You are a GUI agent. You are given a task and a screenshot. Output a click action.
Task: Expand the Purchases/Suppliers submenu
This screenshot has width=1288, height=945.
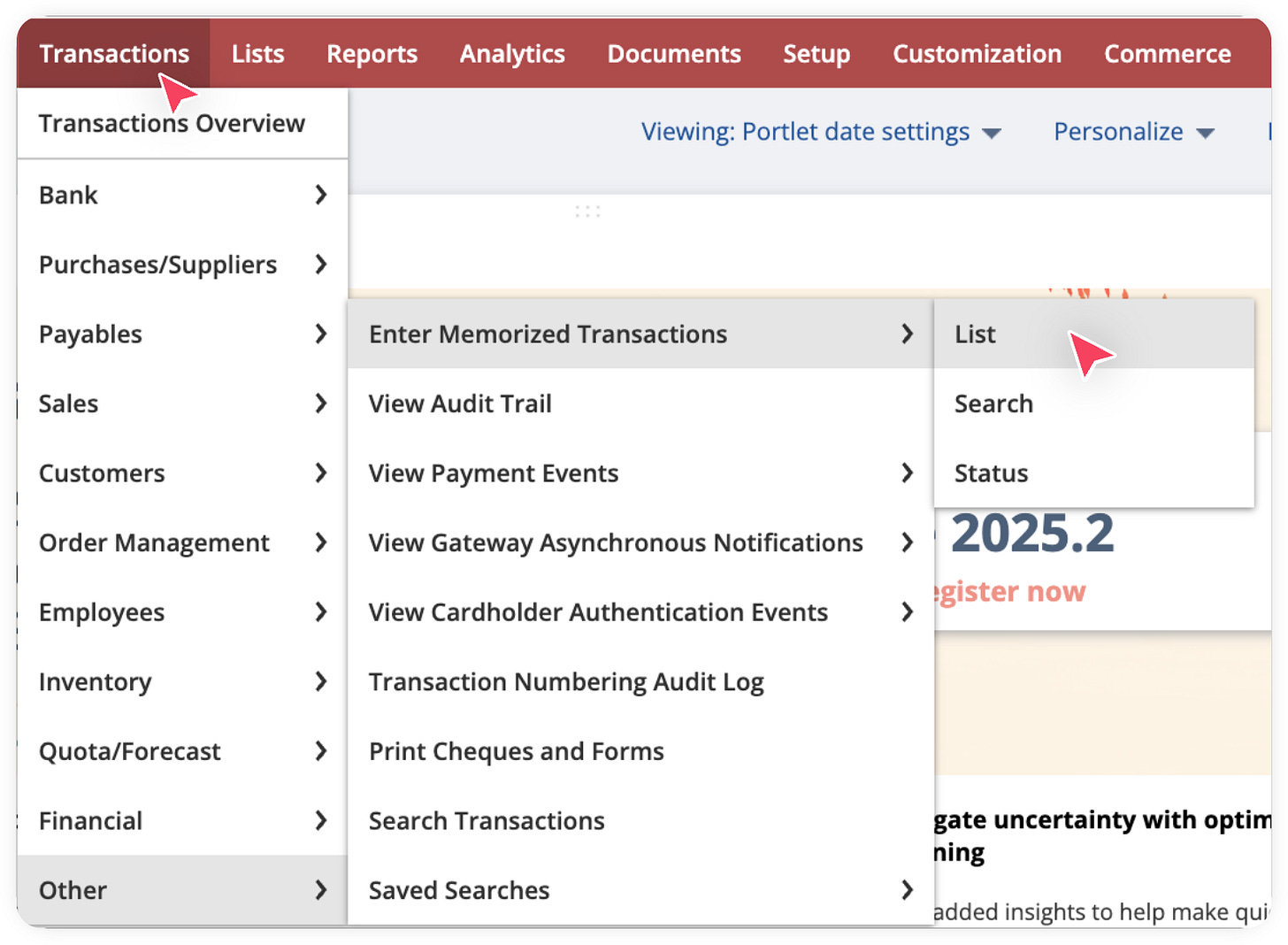(x=182, y=265)
